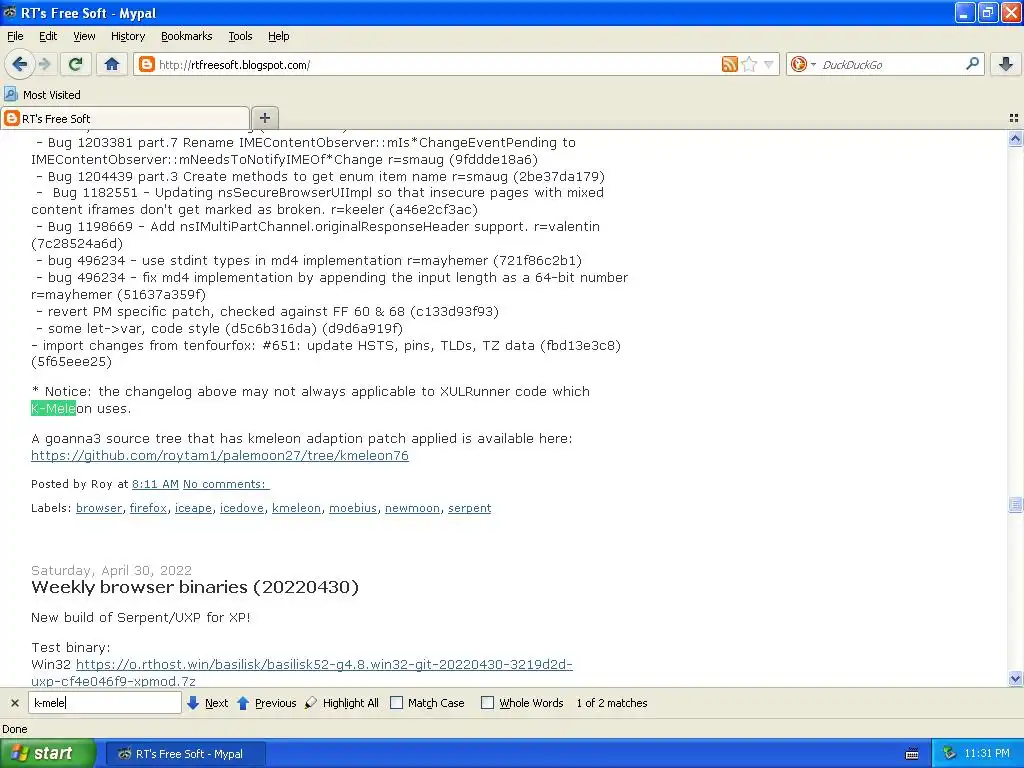Click the Mypal taskbar window button
The image size is (1024, 768).
tap(185, 754)
